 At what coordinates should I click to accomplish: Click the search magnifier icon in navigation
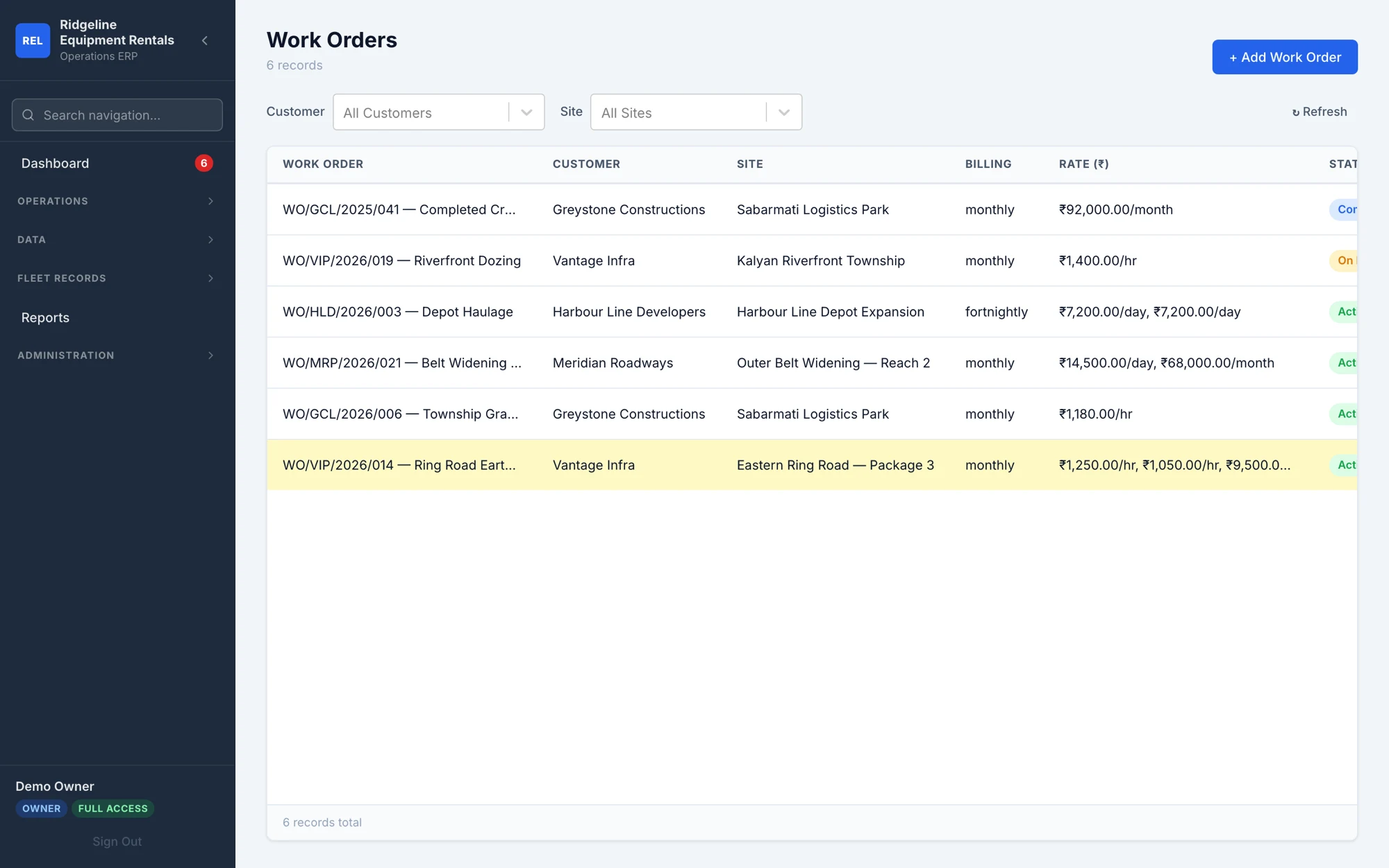click(28, 115)
